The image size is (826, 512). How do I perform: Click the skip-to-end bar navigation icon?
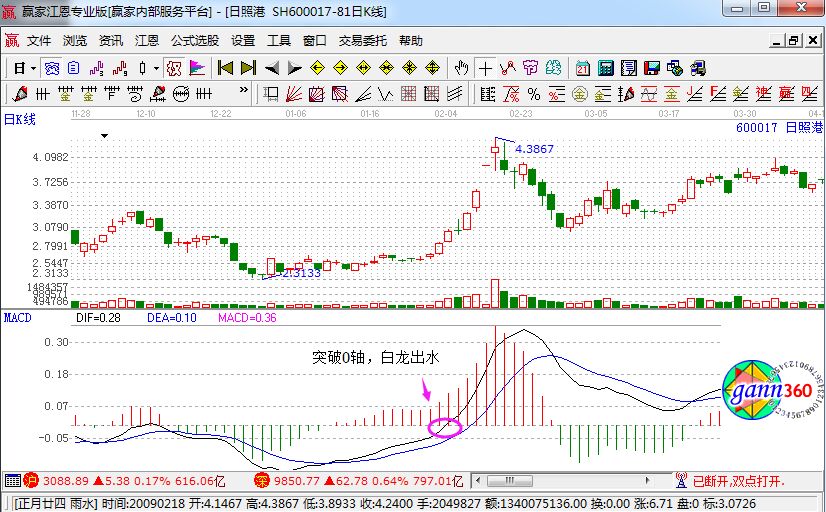(x=248, y=68)
